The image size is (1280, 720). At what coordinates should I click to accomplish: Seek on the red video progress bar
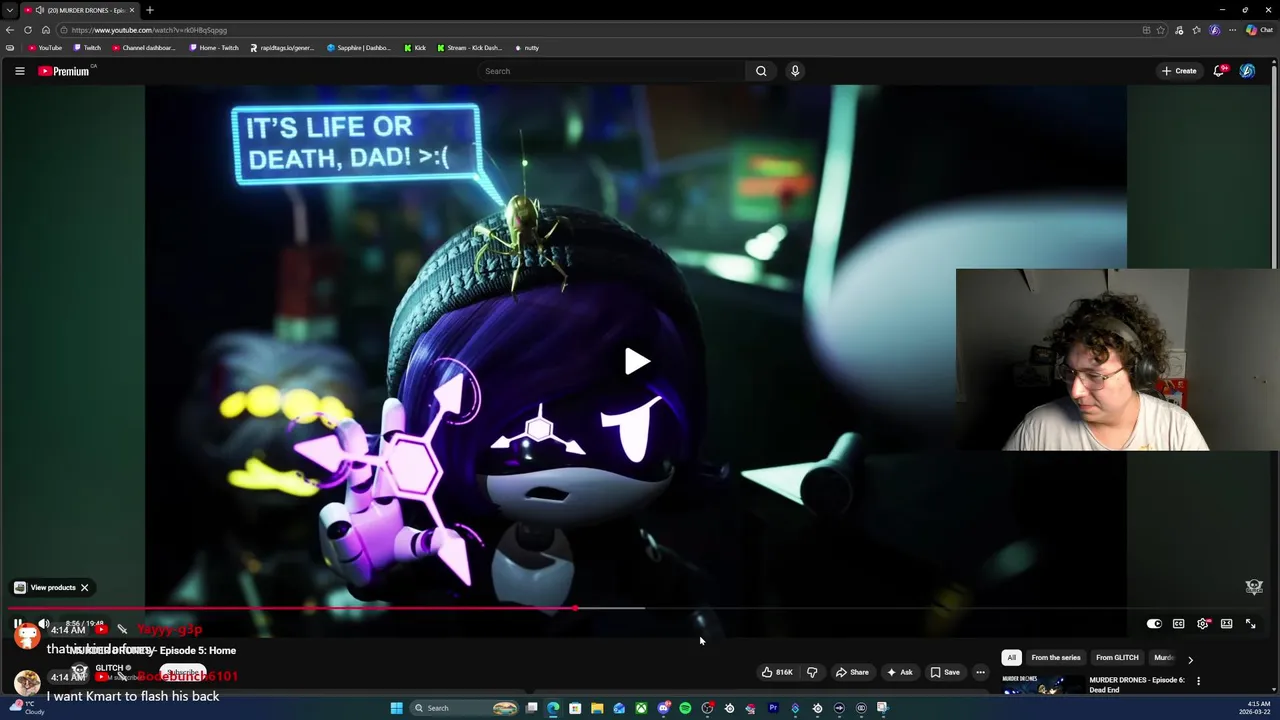[291, 608]
